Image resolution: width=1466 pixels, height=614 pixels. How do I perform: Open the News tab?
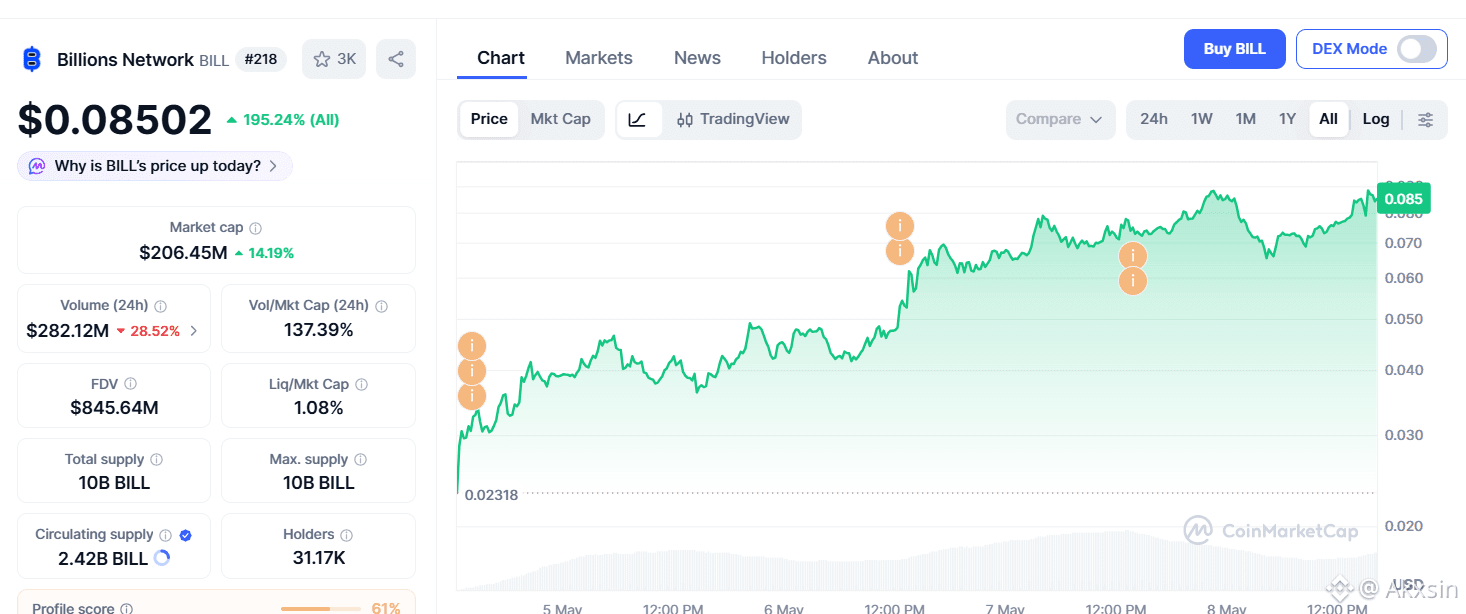point(697,58)
